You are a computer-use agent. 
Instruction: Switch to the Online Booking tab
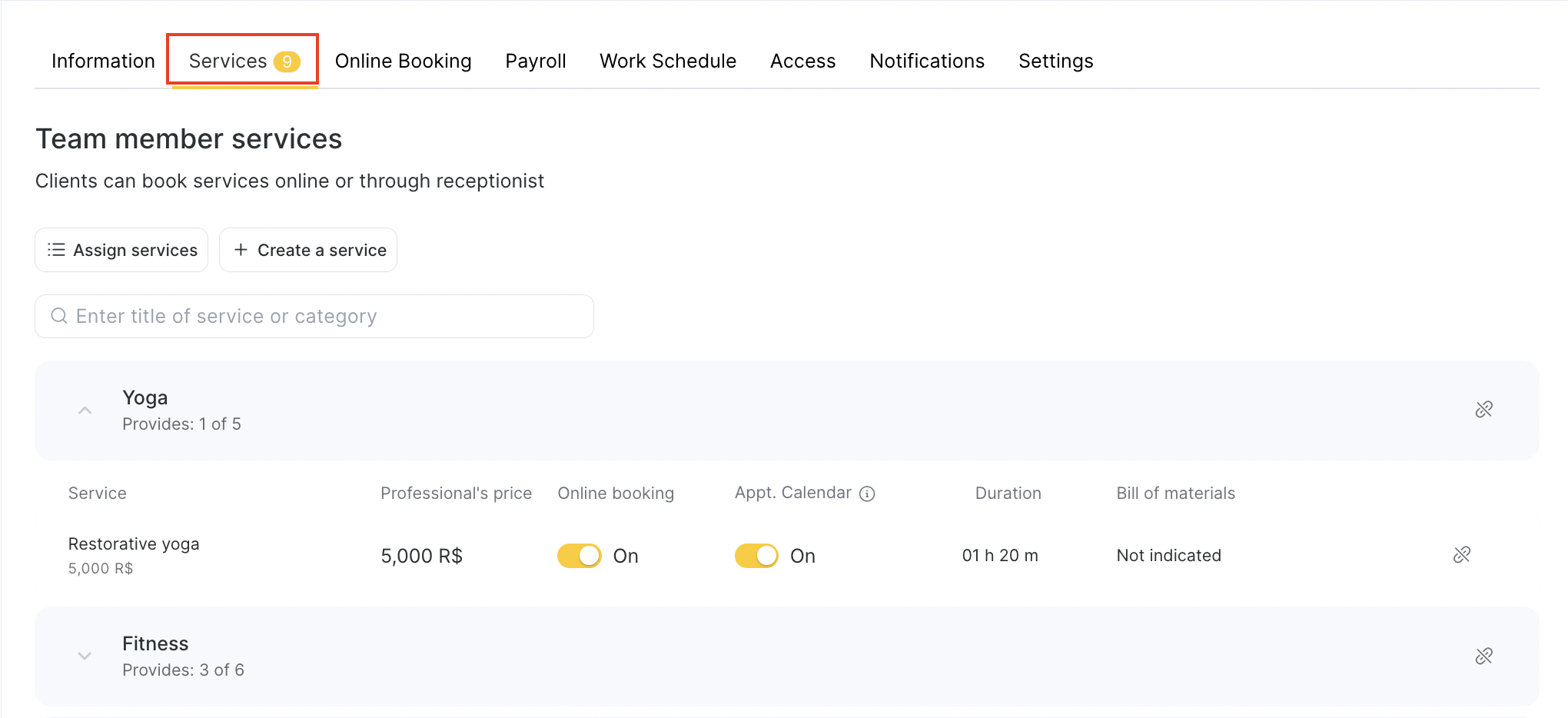(x=403, y=61)
